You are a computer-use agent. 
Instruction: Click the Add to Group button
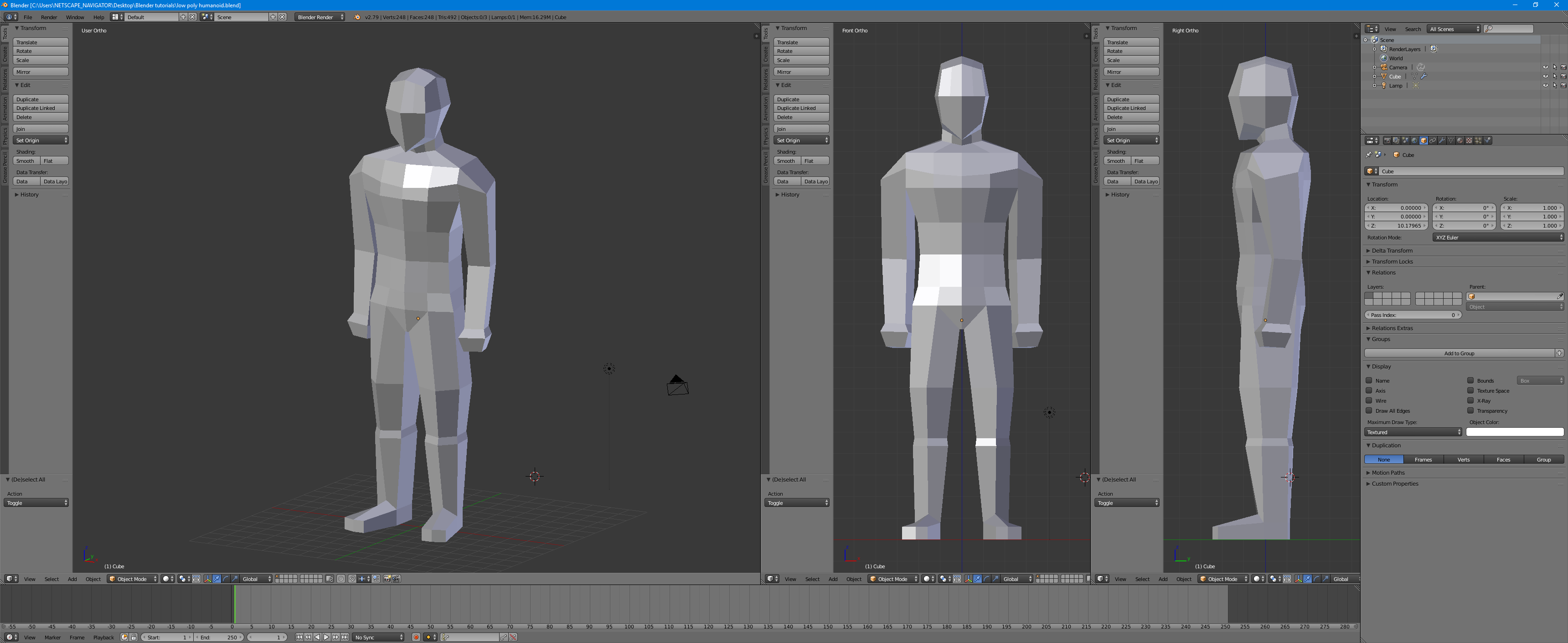pyautogui.click(x=1459, y=353)
